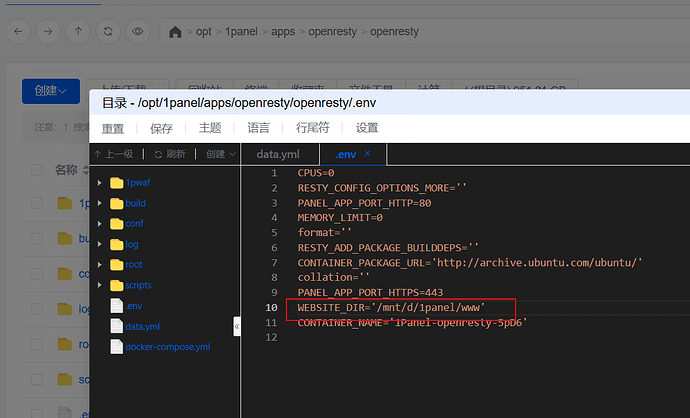Open first 'openresty' breadcrumb segment
This screenshot has width=690, height=418.
click(332, 32)
